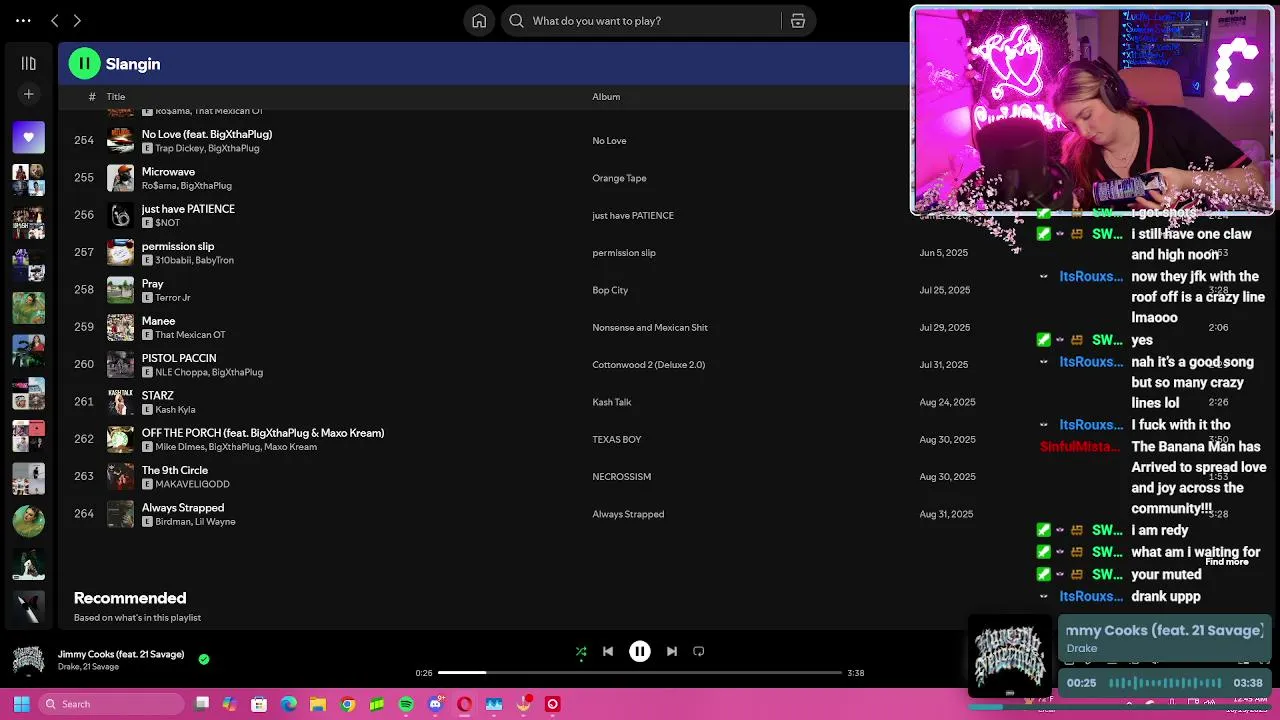Open album link 'Bop City'

point(610,290)
